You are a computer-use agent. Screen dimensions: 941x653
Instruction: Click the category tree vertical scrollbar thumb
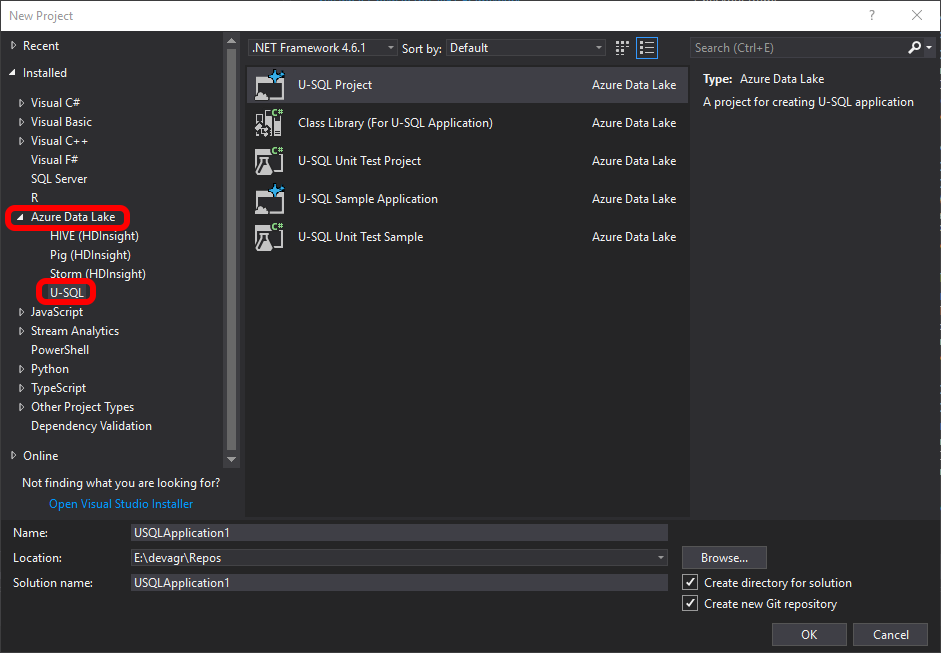pyautogui.click(x=231, y=249)
